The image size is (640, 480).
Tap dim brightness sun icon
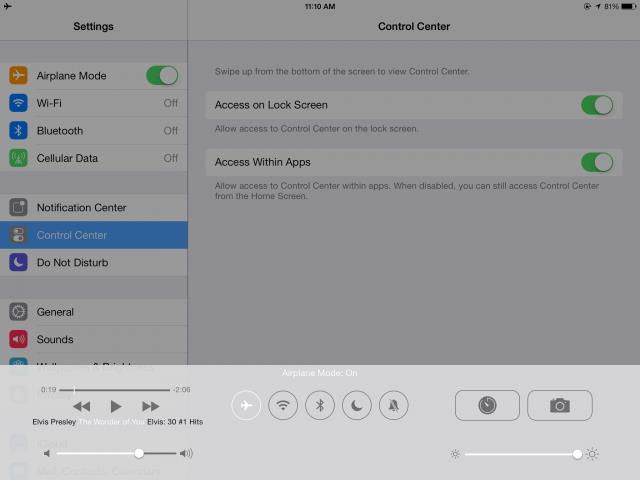455,454
